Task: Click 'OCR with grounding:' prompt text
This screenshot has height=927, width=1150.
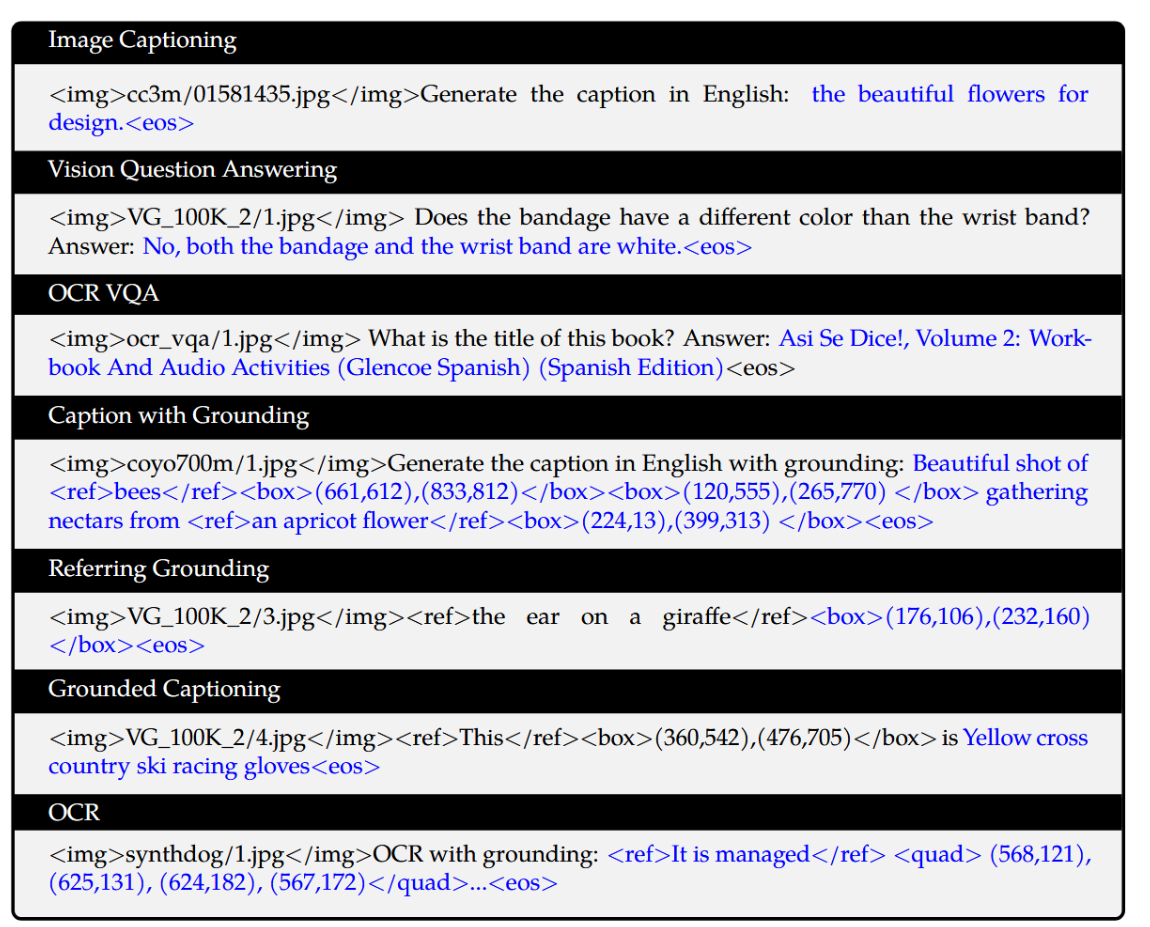Action: [x=486, y=854]
